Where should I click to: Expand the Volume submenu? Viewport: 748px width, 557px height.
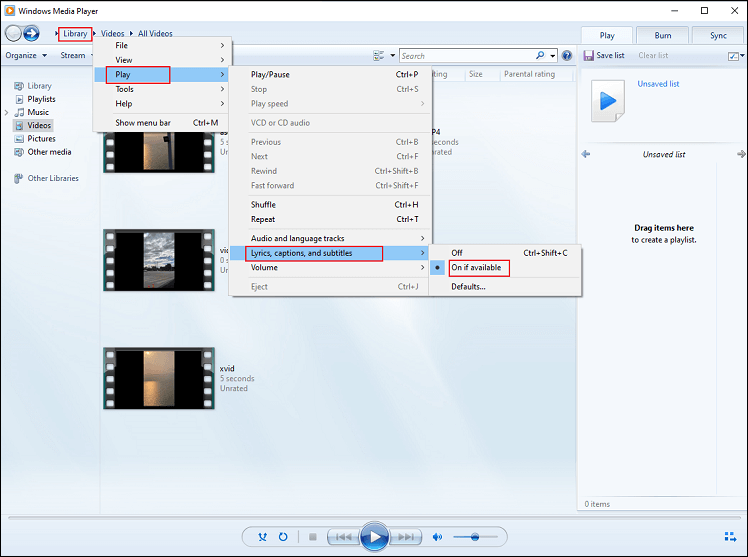264,268
